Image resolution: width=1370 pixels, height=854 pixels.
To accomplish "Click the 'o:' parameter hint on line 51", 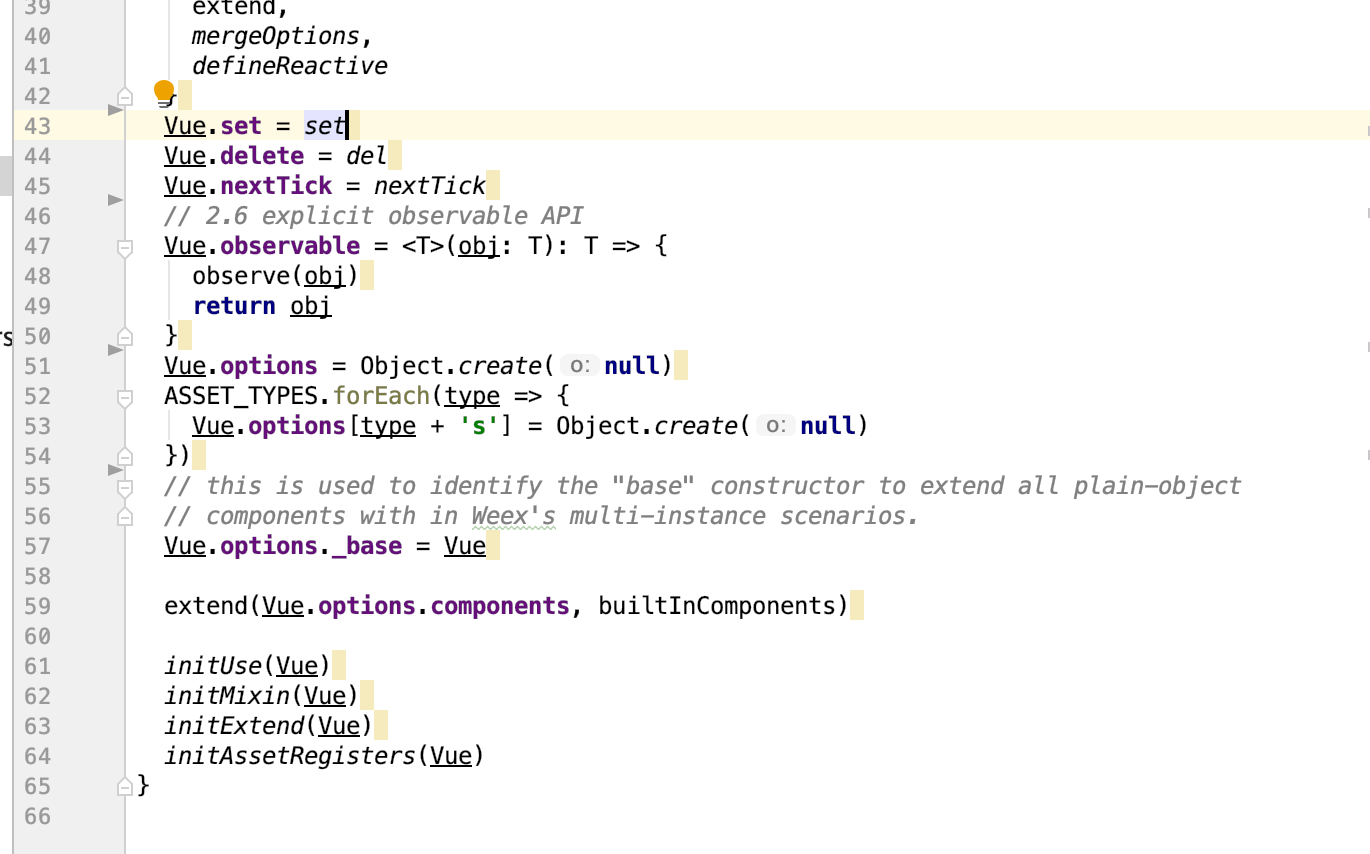I will [x=580, y=366].
